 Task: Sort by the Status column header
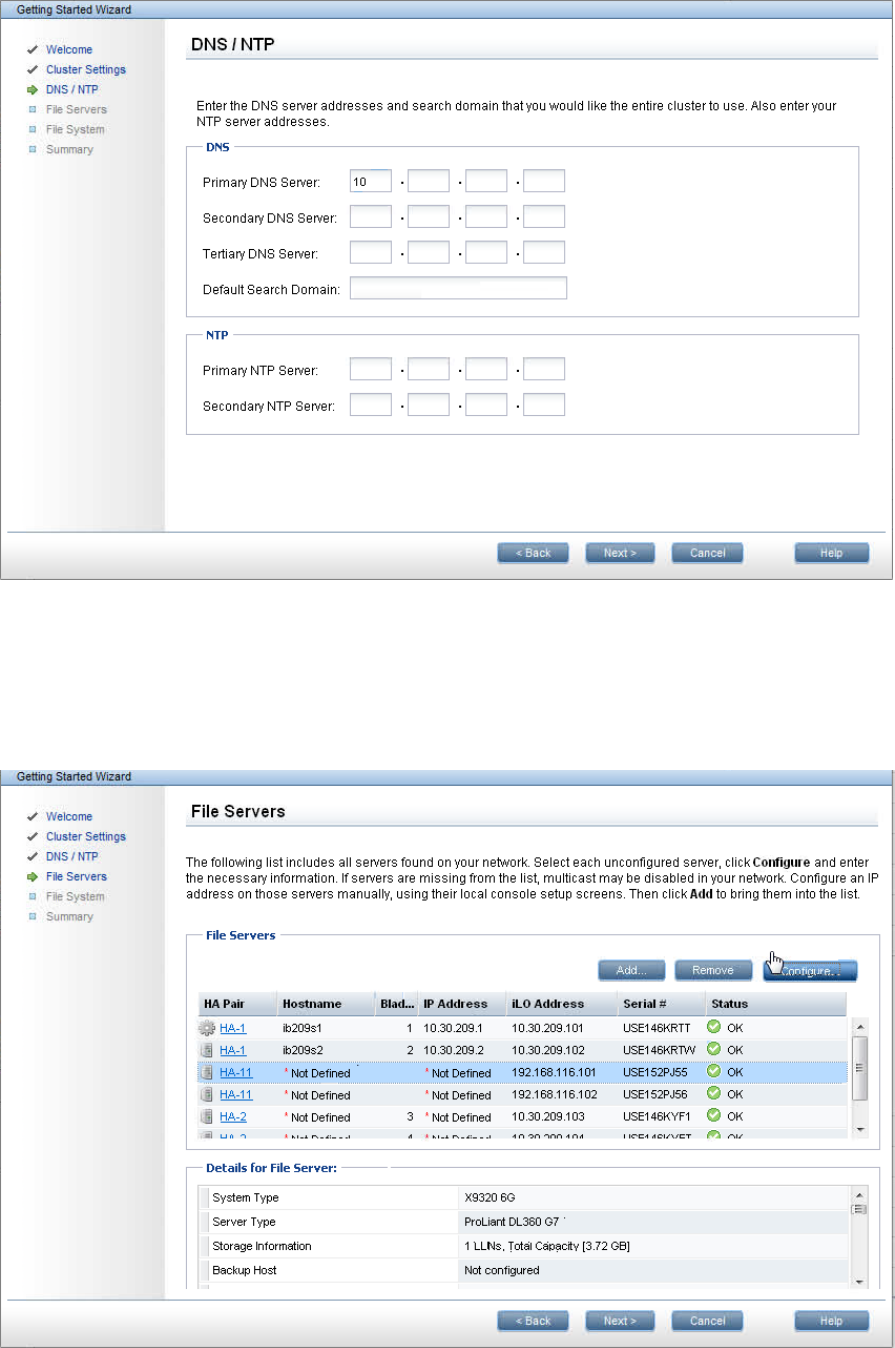(x=774, y=1004)
